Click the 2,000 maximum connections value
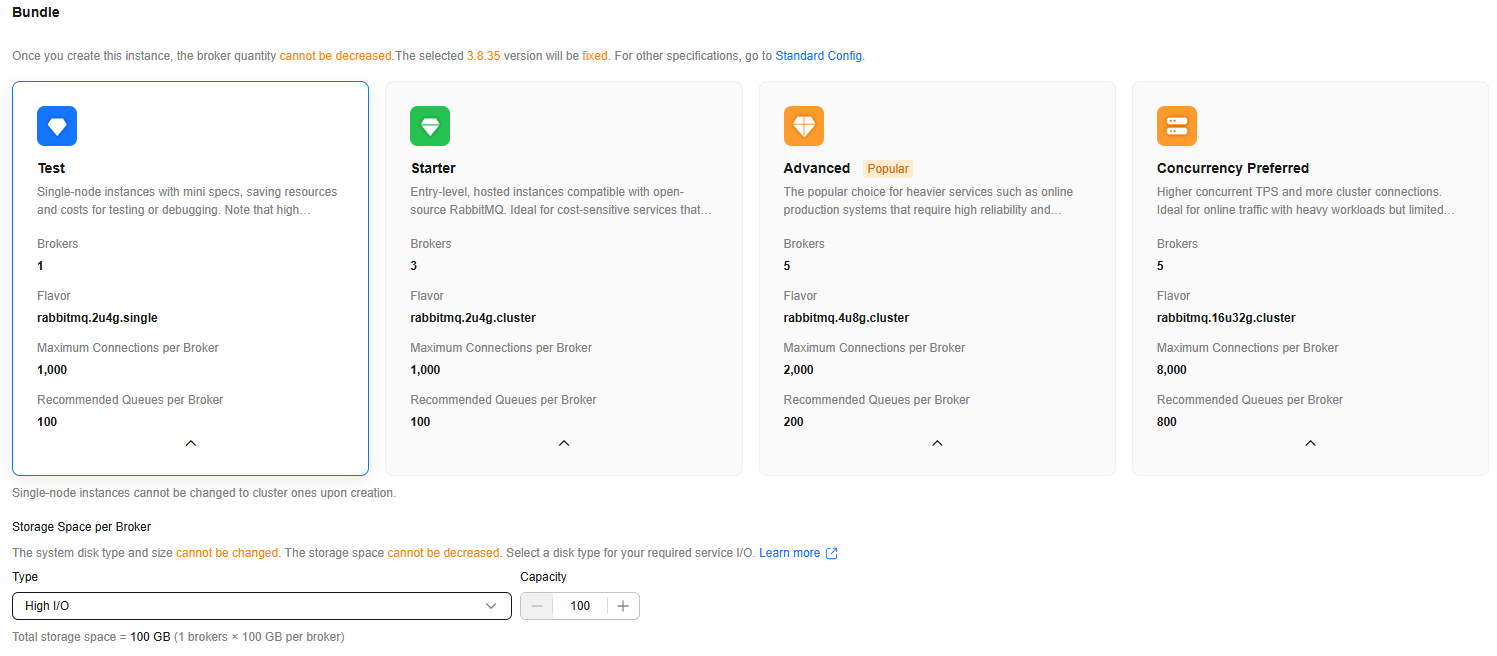 799,370
